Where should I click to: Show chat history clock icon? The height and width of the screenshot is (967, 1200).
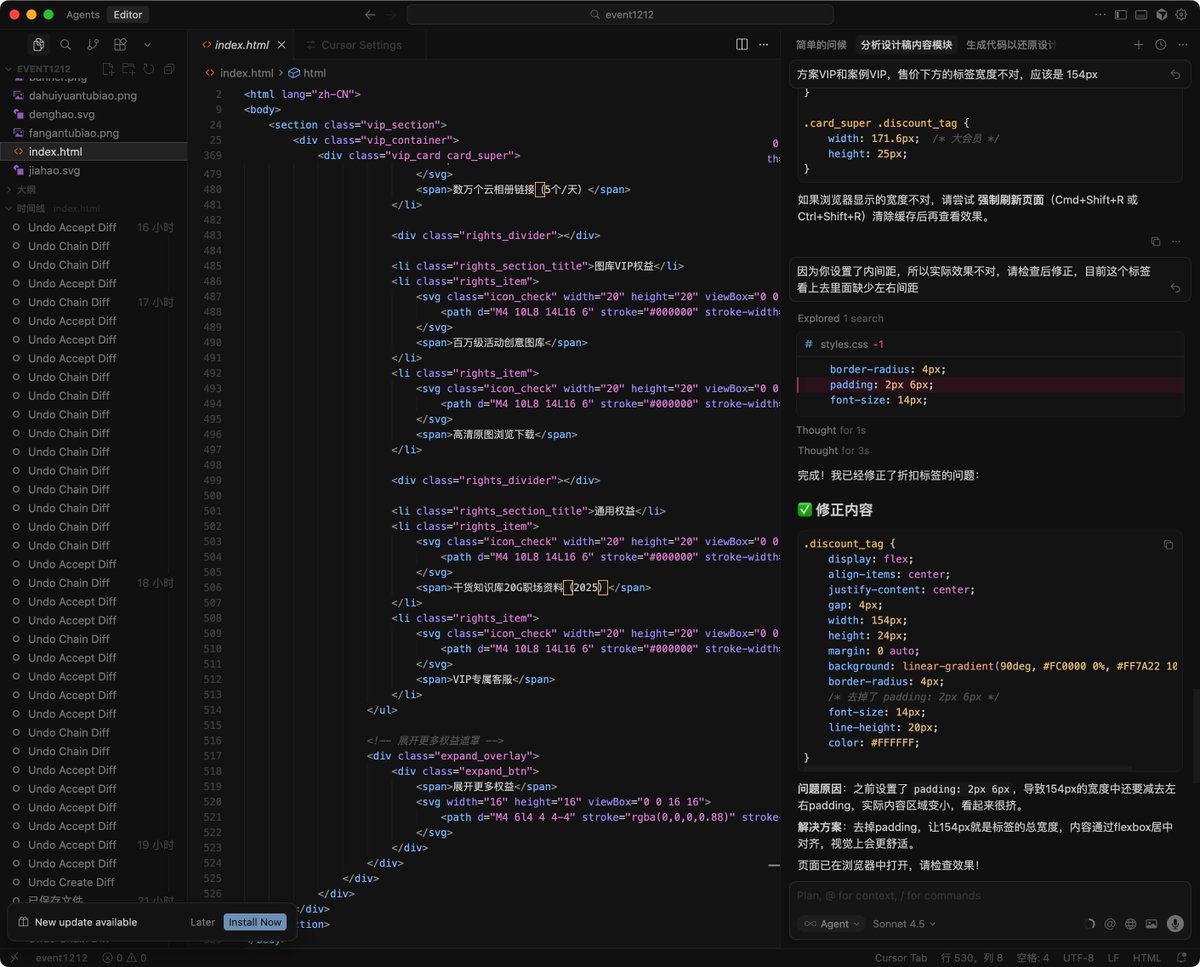click(x=1160, y=45)
